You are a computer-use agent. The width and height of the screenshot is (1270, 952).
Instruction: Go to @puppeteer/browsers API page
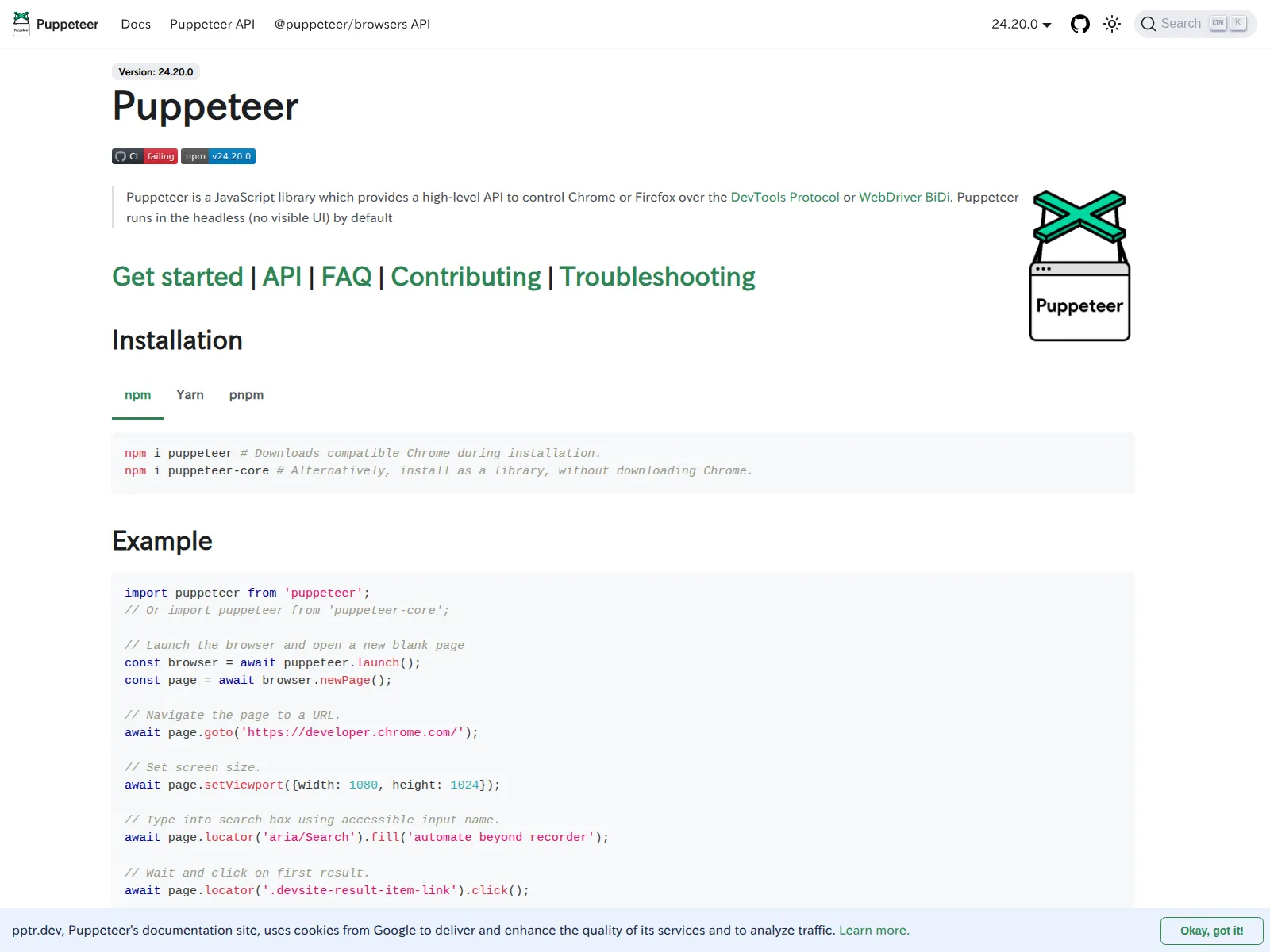pyautogui.click(x=352, y=24)
